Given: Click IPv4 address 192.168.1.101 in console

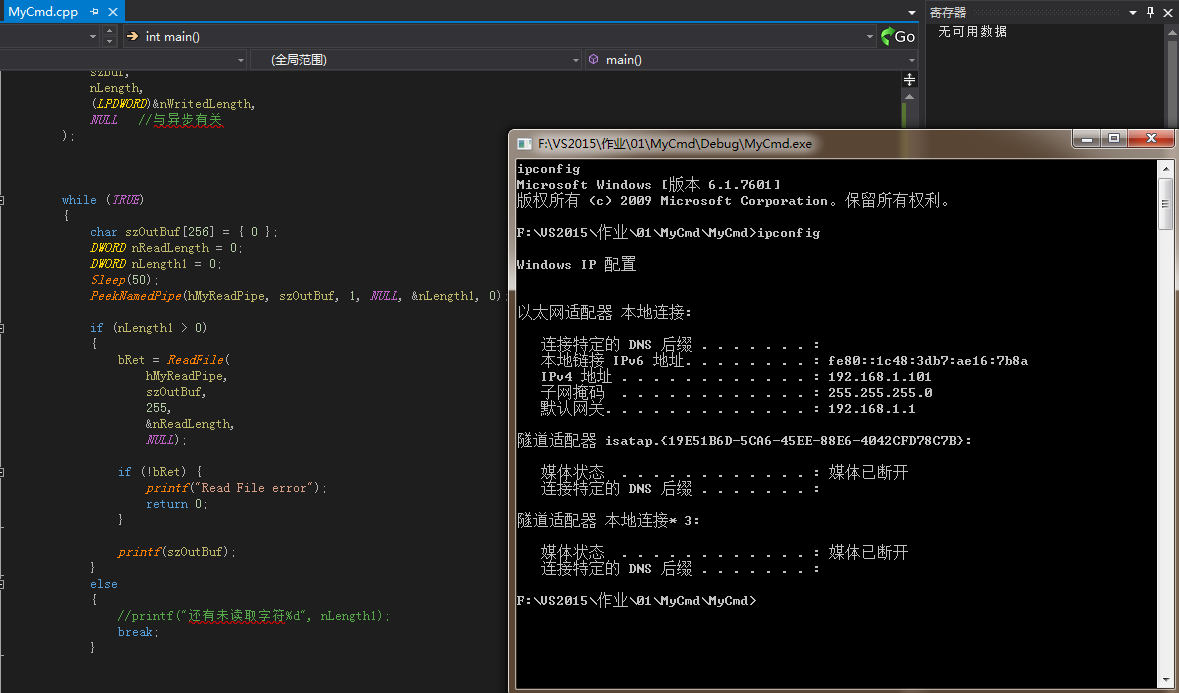Looking at the screenshot, I should [880, 377].
